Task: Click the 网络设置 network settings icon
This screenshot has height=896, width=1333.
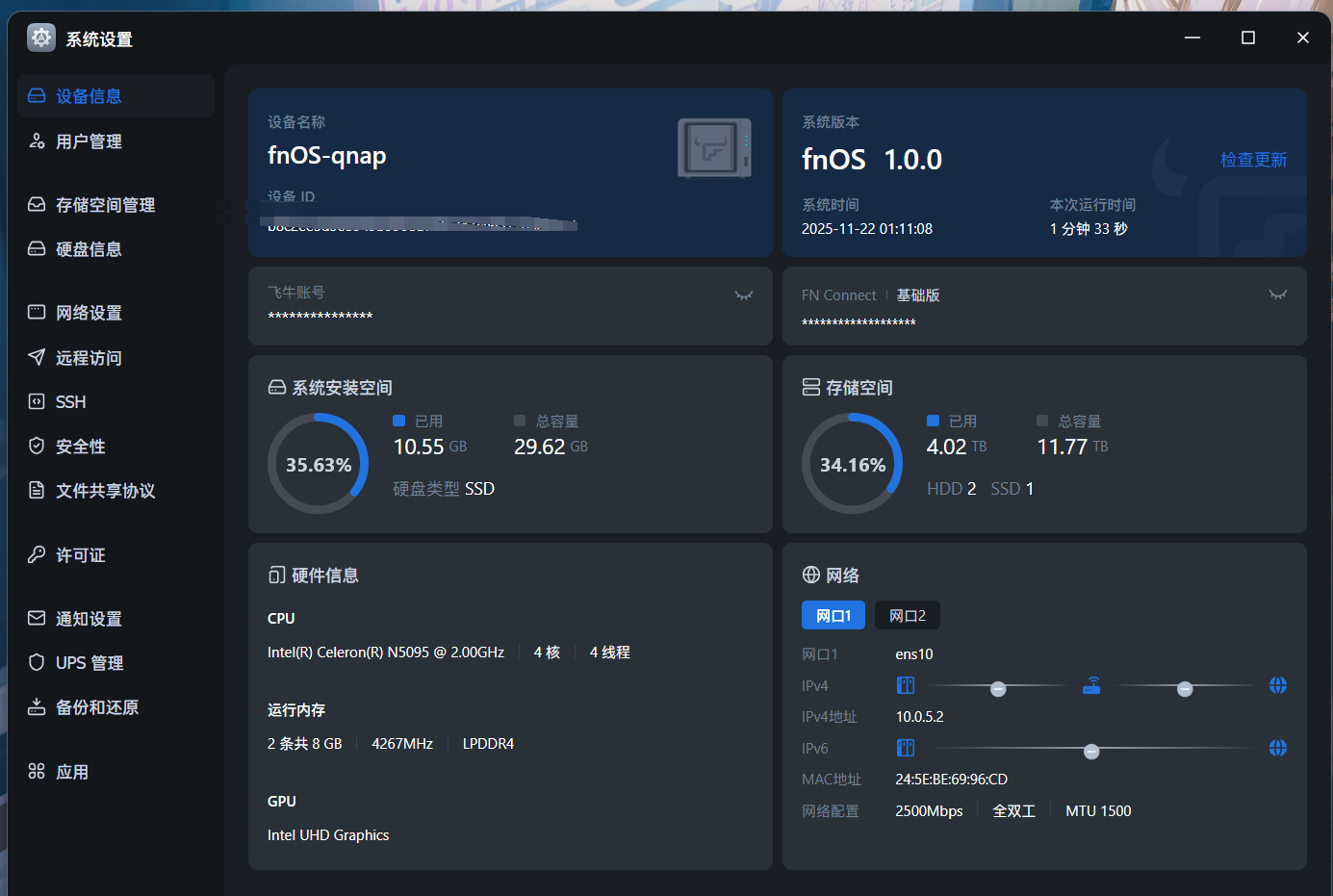Action: (x=37, y=313)
